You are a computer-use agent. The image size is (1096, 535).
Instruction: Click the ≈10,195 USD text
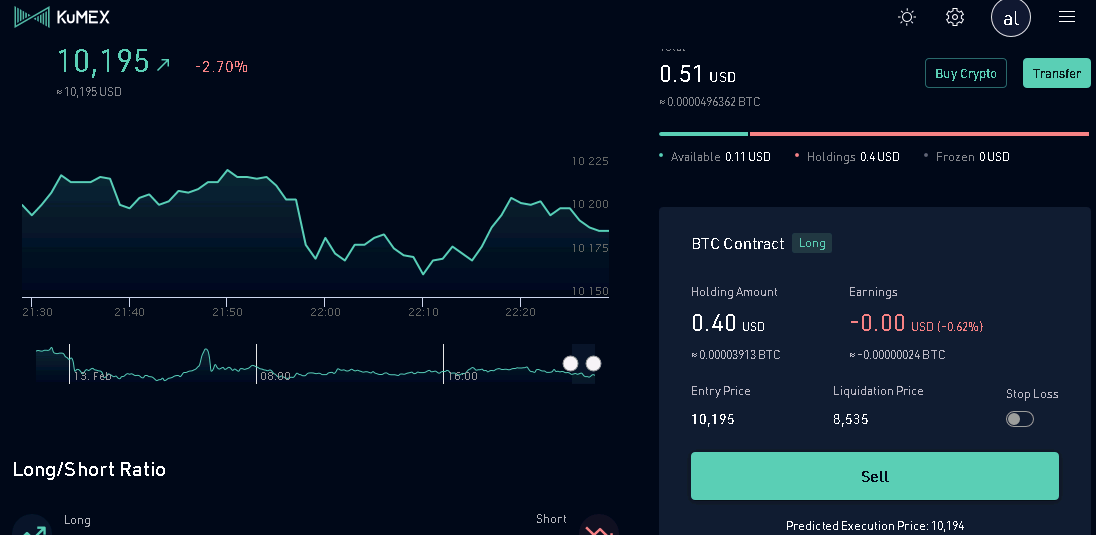click(89, 92)
